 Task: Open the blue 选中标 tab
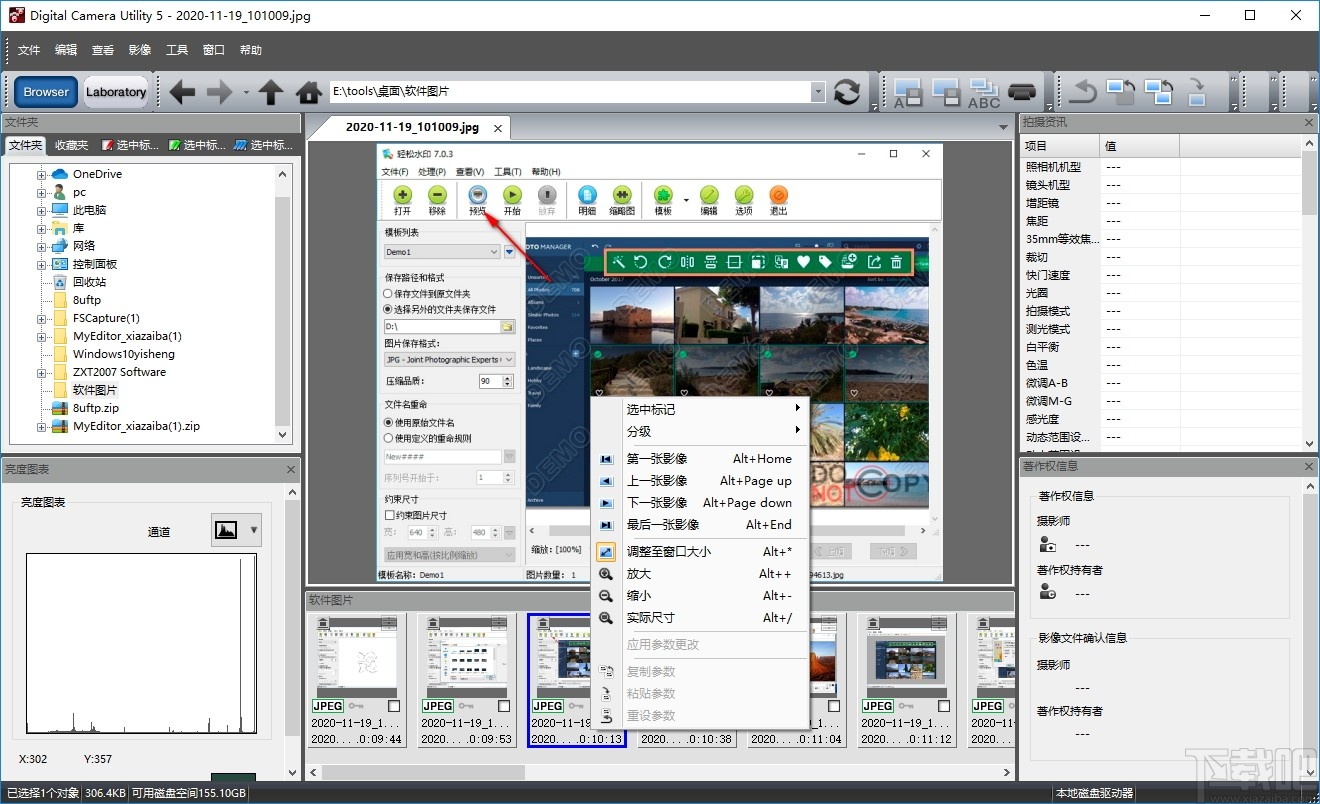262,145
